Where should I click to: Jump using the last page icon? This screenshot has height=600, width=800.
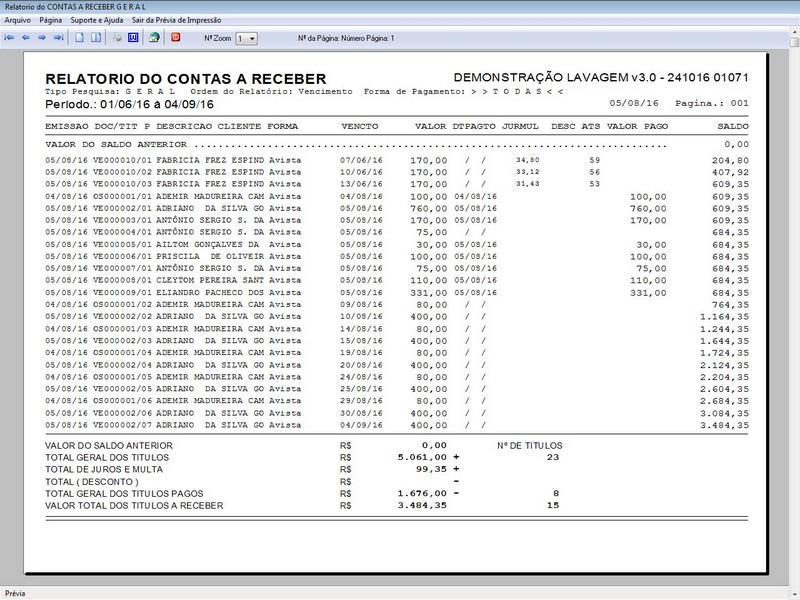56,38
